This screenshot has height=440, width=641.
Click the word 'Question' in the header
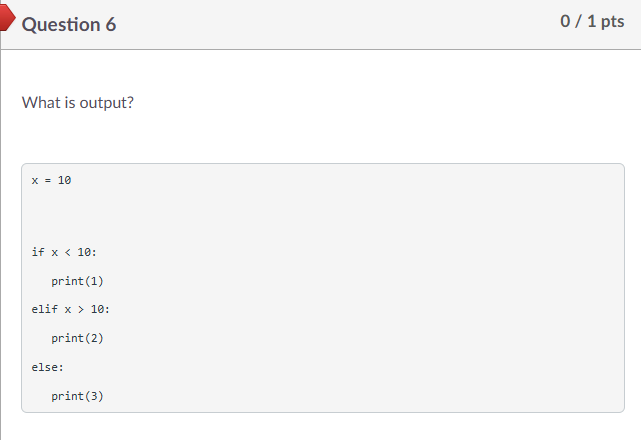click(x=60, y=25)
